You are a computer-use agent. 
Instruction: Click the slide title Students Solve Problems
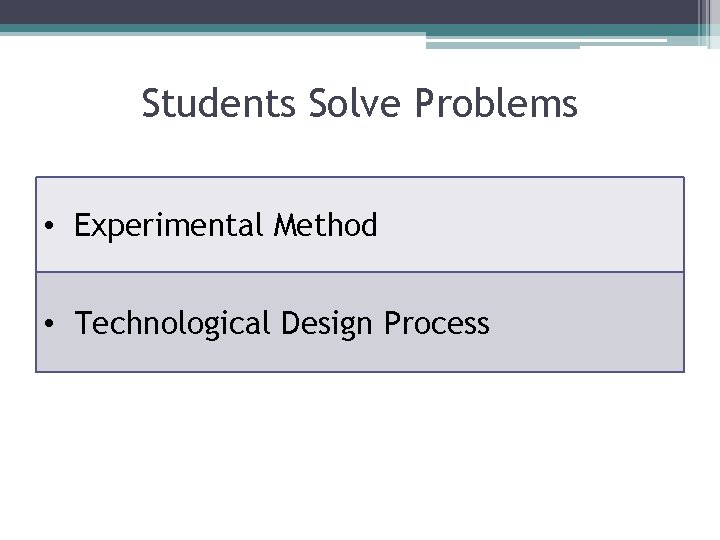pos(359,103)
